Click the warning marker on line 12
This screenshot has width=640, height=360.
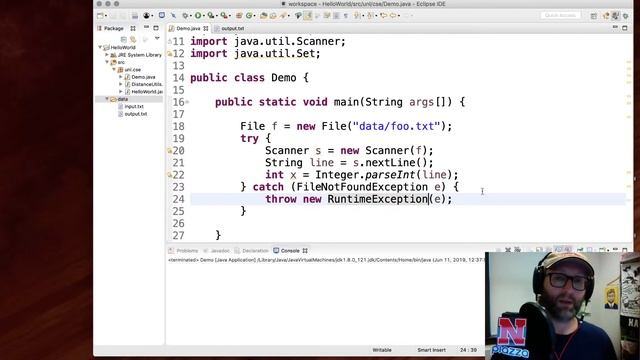point(170,54)
